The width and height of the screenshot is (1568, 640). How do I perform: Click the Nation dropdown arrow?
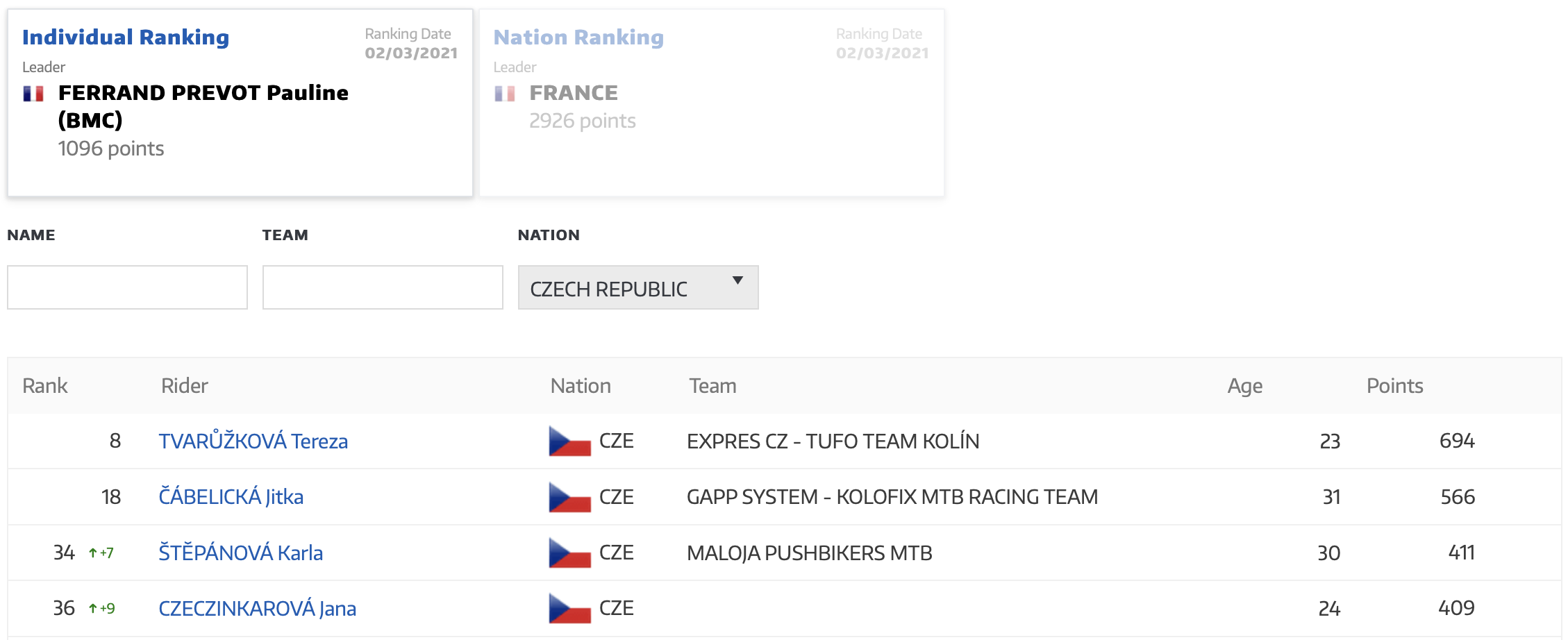(x=737, y=280)
